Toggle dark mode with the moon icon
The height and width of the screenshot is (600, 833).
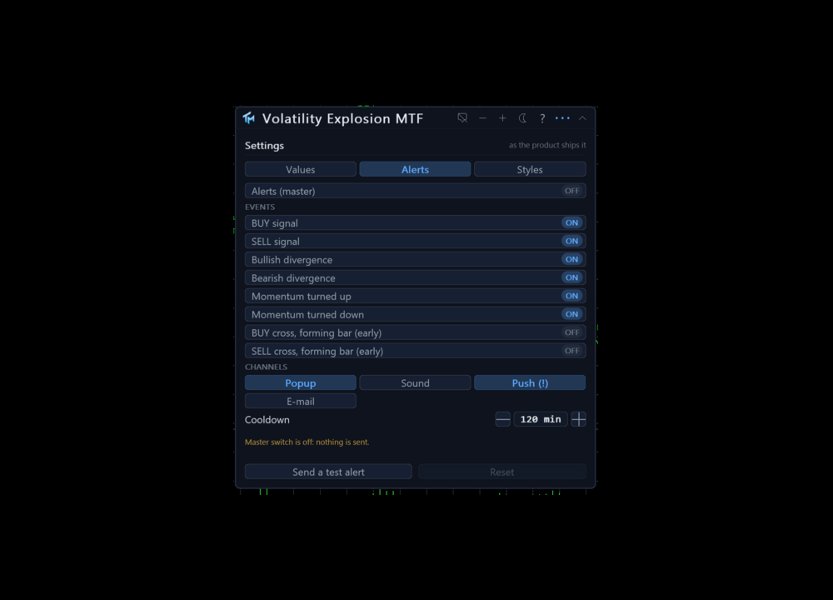[x=523, y=118]
